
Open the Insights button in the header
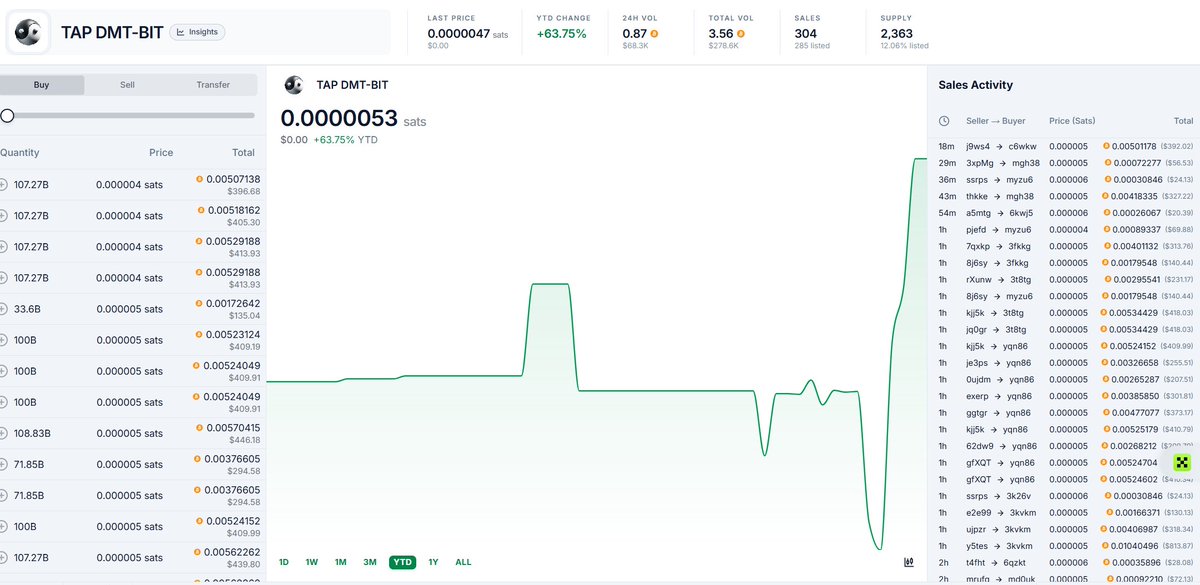tap(197, 32)
